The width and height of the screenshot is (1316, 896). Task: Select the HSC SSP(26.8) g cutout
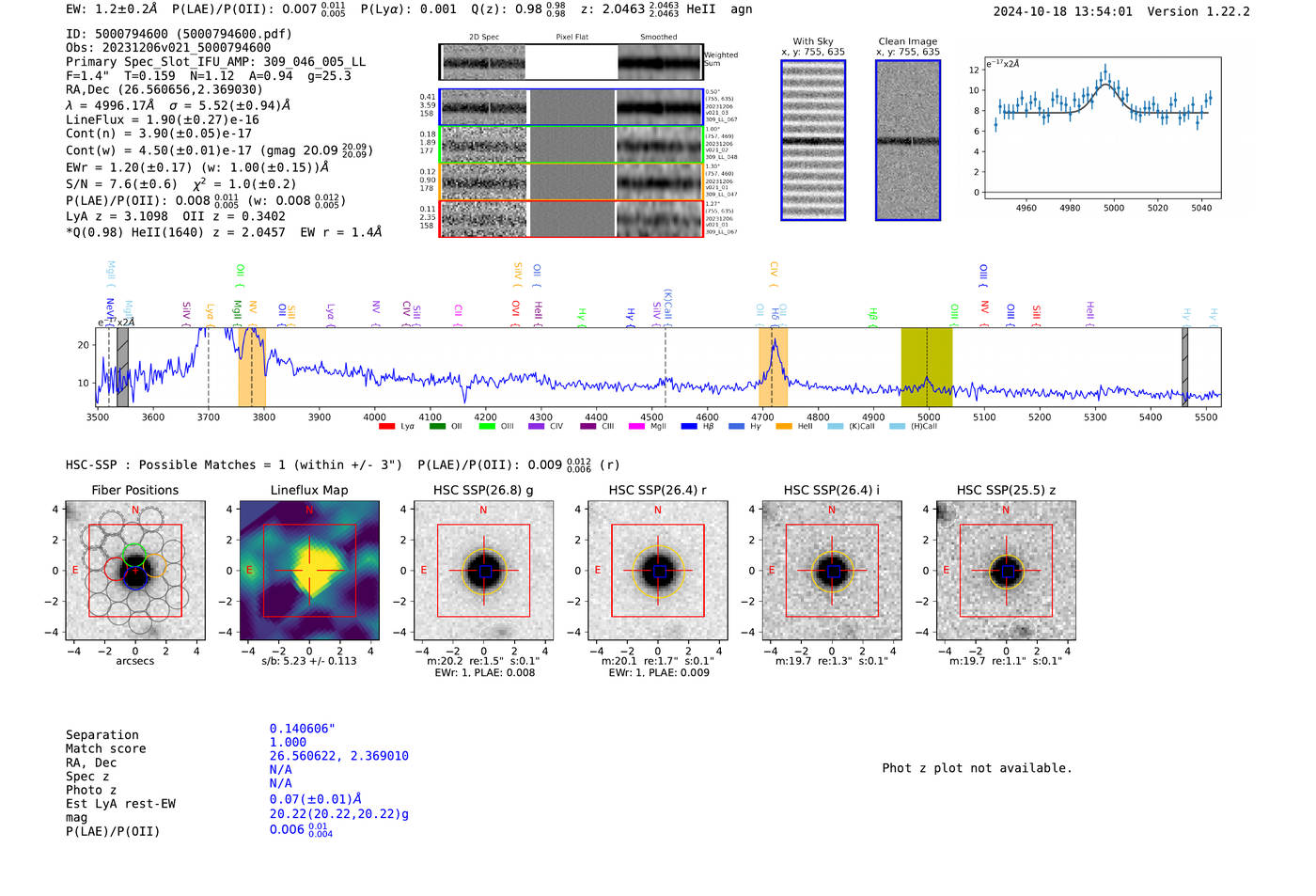coord(484,571)
